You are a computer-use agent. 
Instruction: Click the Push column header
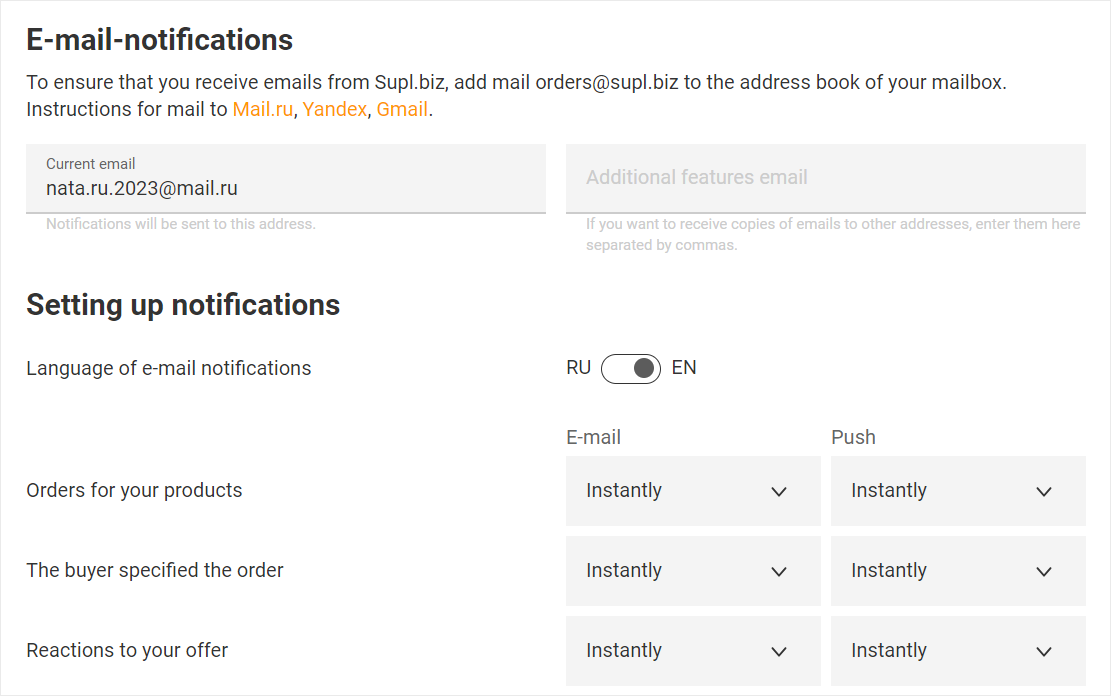point(853,437)
